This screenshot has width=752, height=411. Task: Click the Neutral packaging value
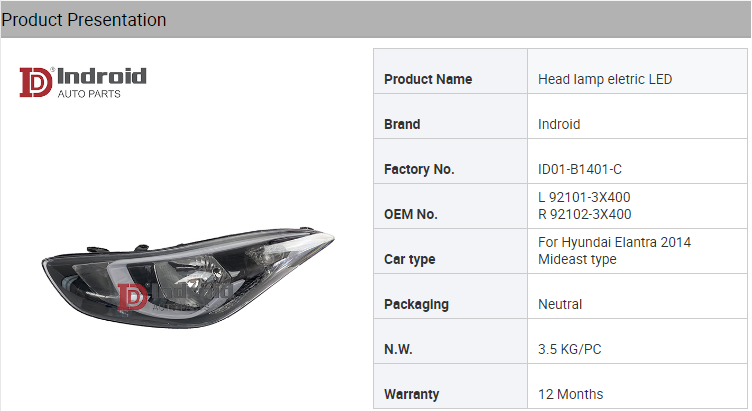point(560,304)
